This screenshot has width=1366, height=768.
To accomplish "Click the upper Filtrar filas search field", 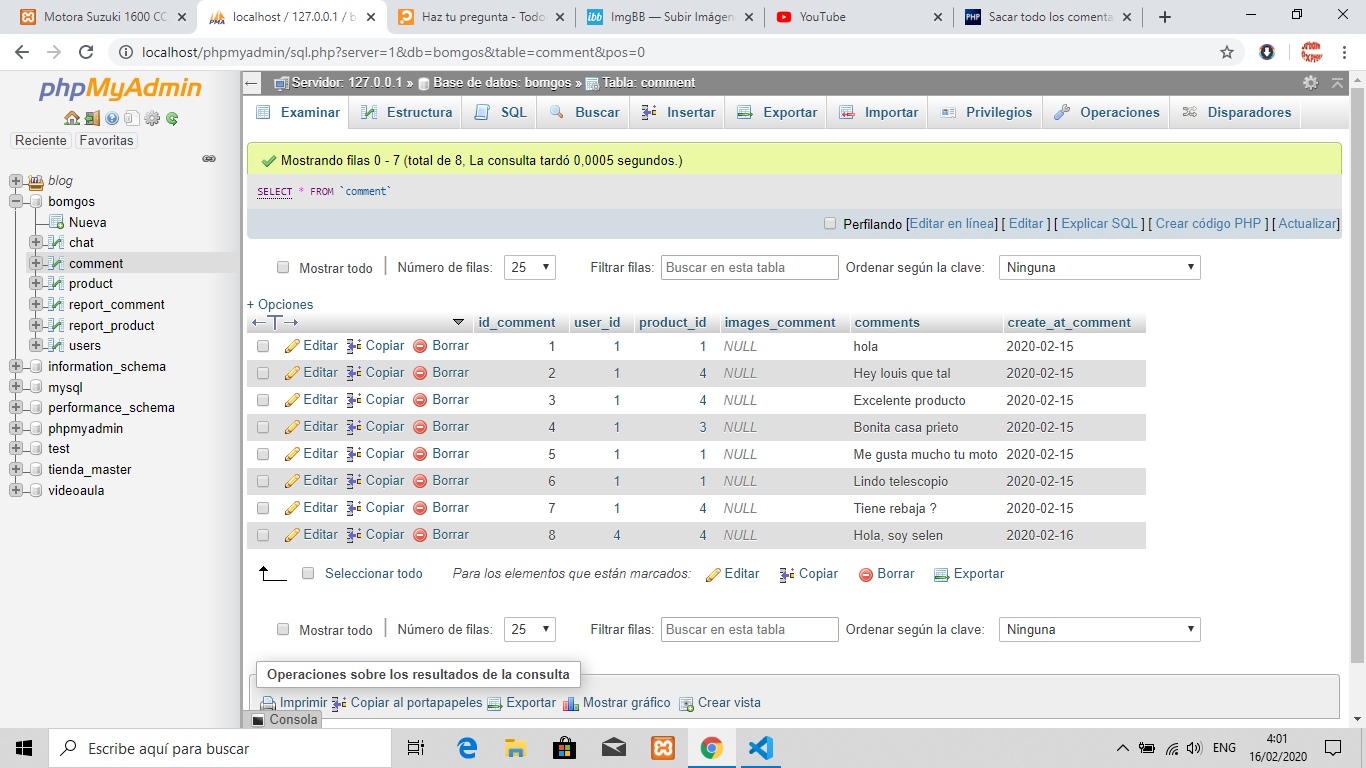I will click(x=749, y=267).
